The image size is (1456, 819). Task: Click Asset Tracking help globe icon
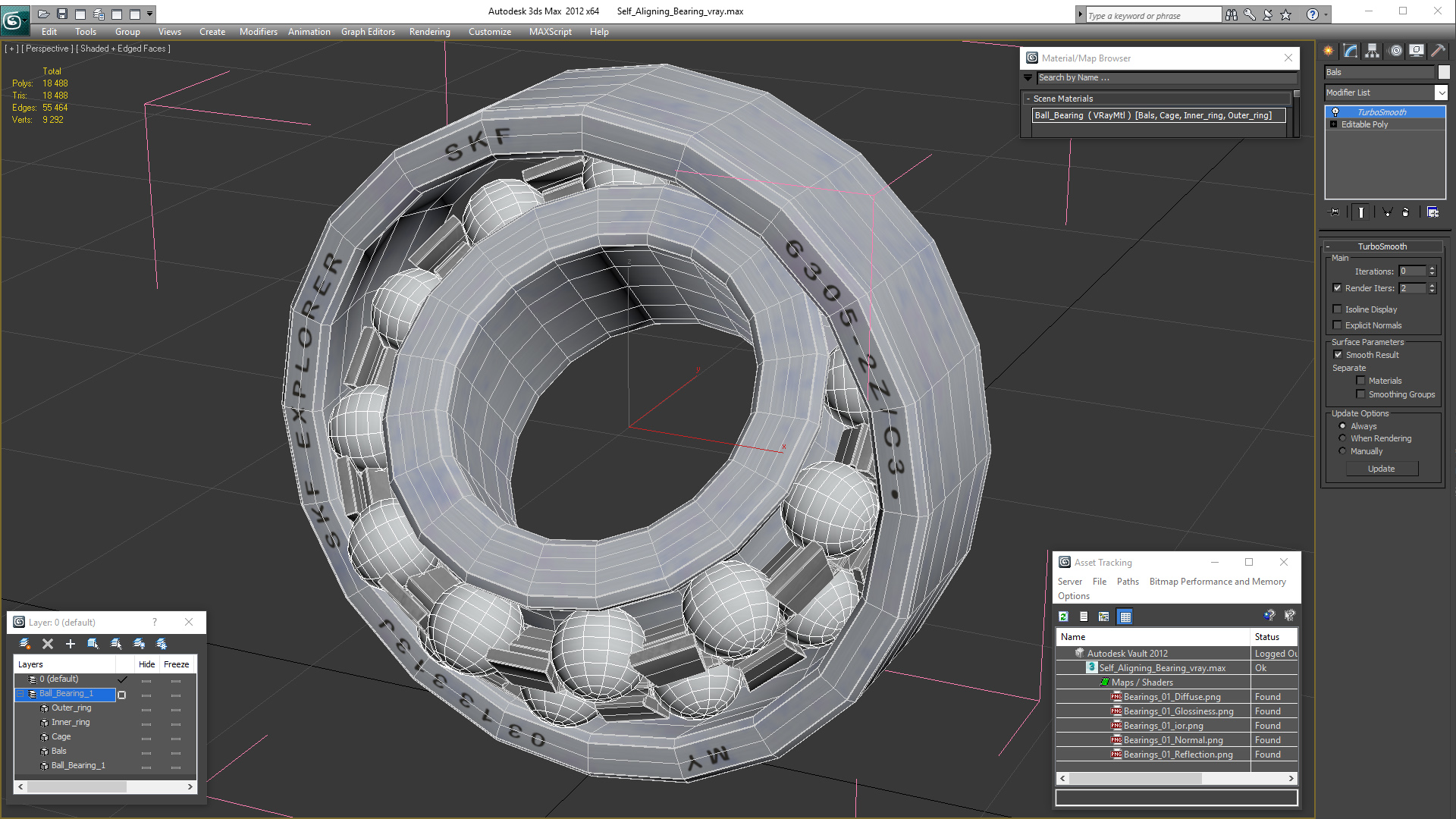pos(1269,616)
